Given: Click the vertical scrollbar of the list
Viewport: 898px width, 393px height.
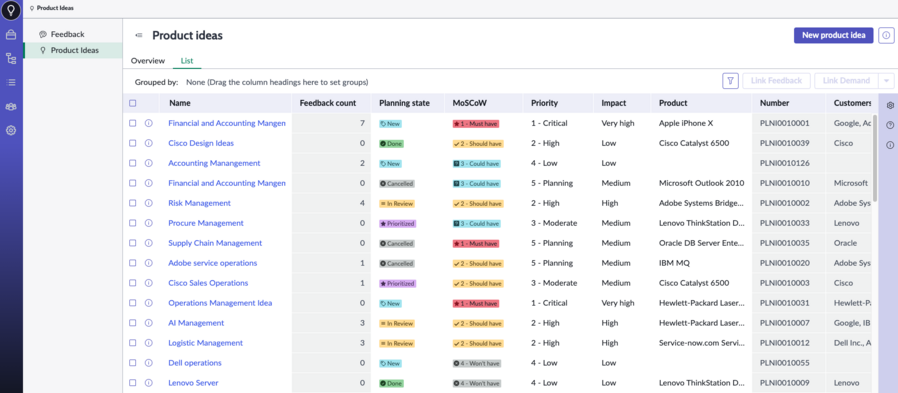Looking at the screenshot, I should click(x=875, y=158).
